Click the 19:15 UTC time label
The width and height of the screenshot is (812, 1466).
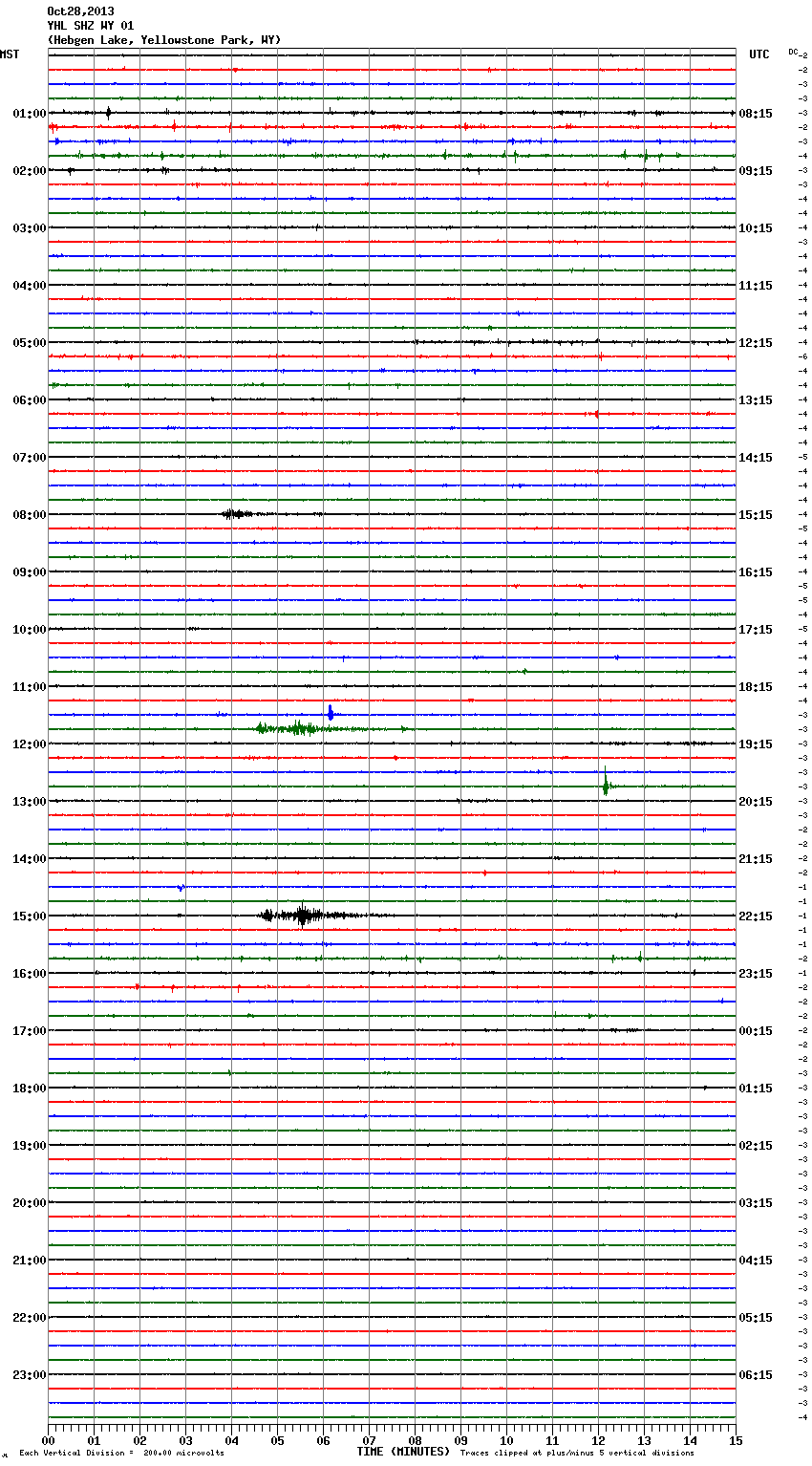point(756,744)
